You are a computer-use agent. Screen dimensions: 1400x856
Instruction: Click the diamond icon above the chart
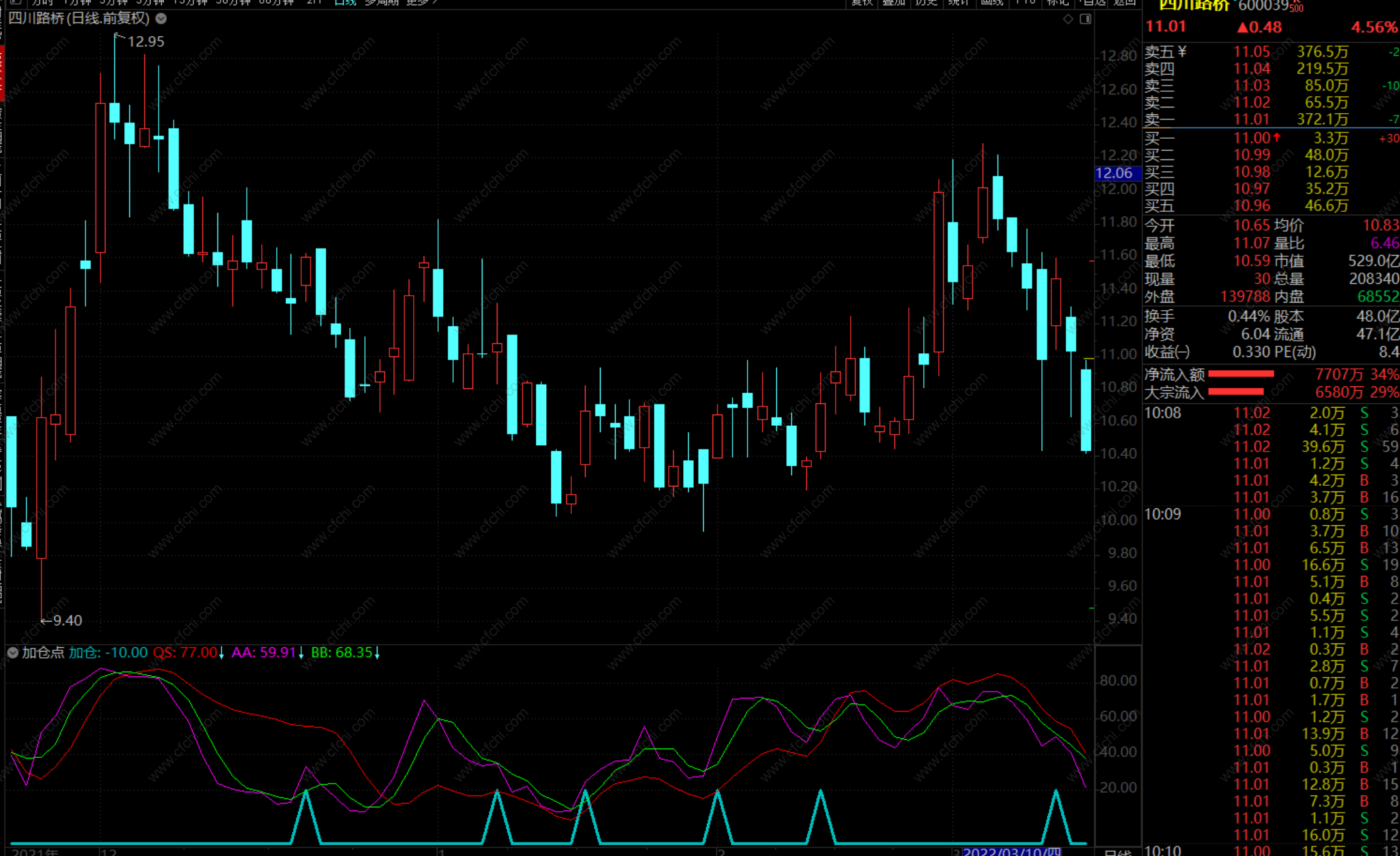[1068, 19]
